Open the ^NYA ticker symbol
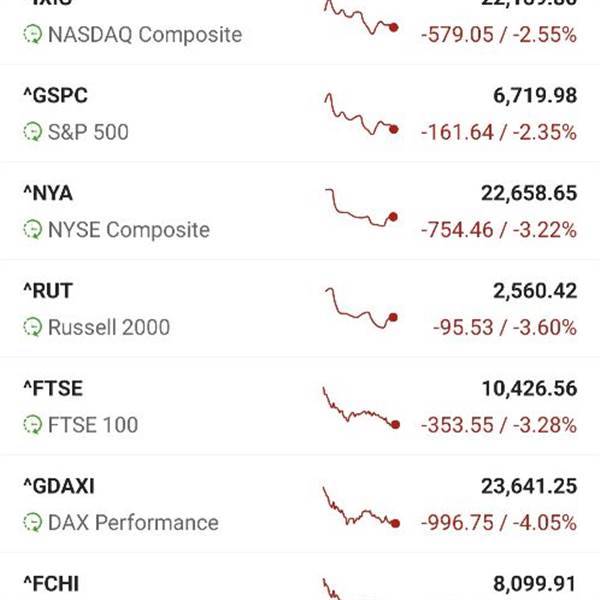 (x=48, y=193)
